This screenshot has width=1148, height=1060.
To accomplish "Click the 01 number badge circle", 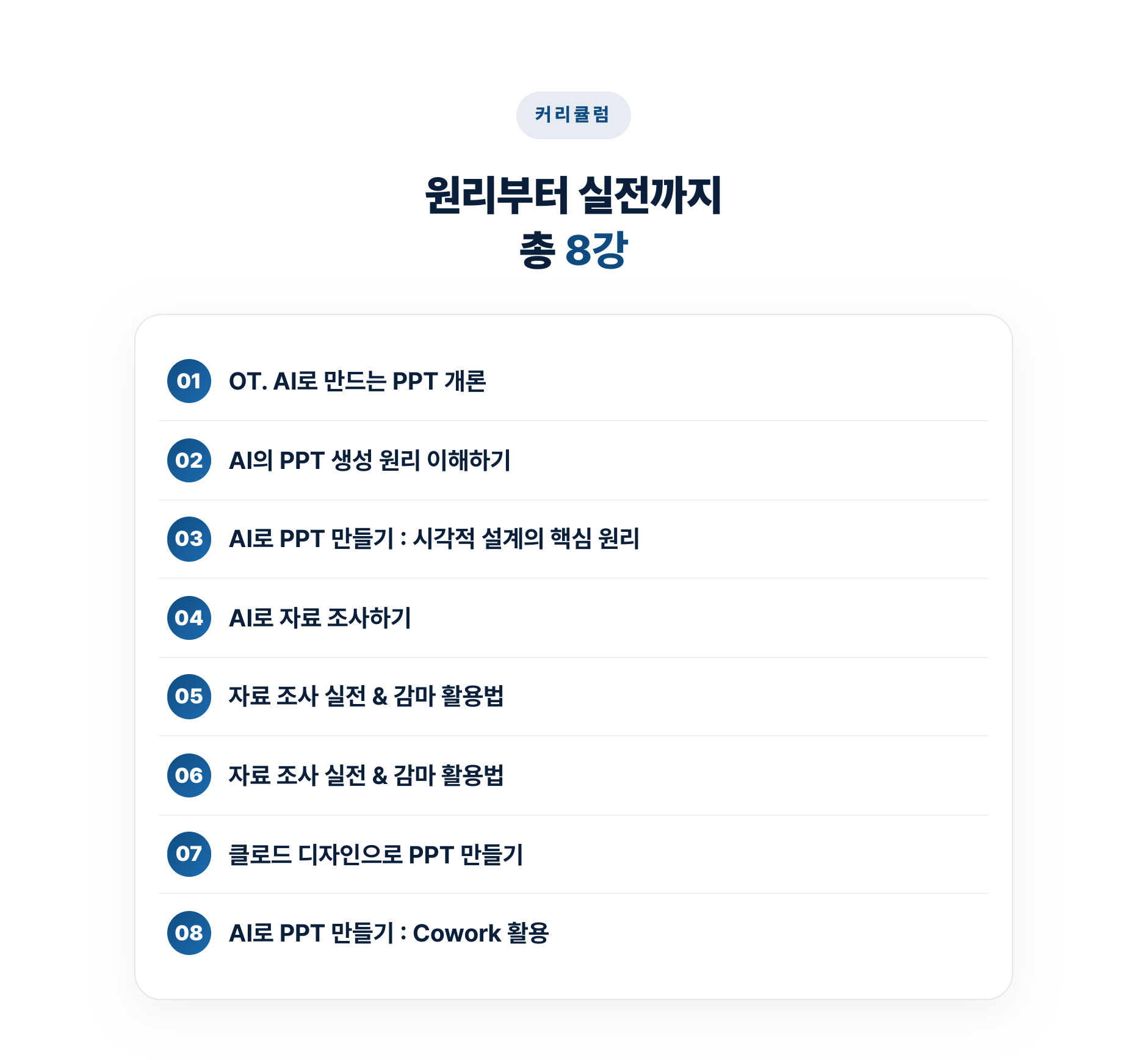I will [189, 381].
